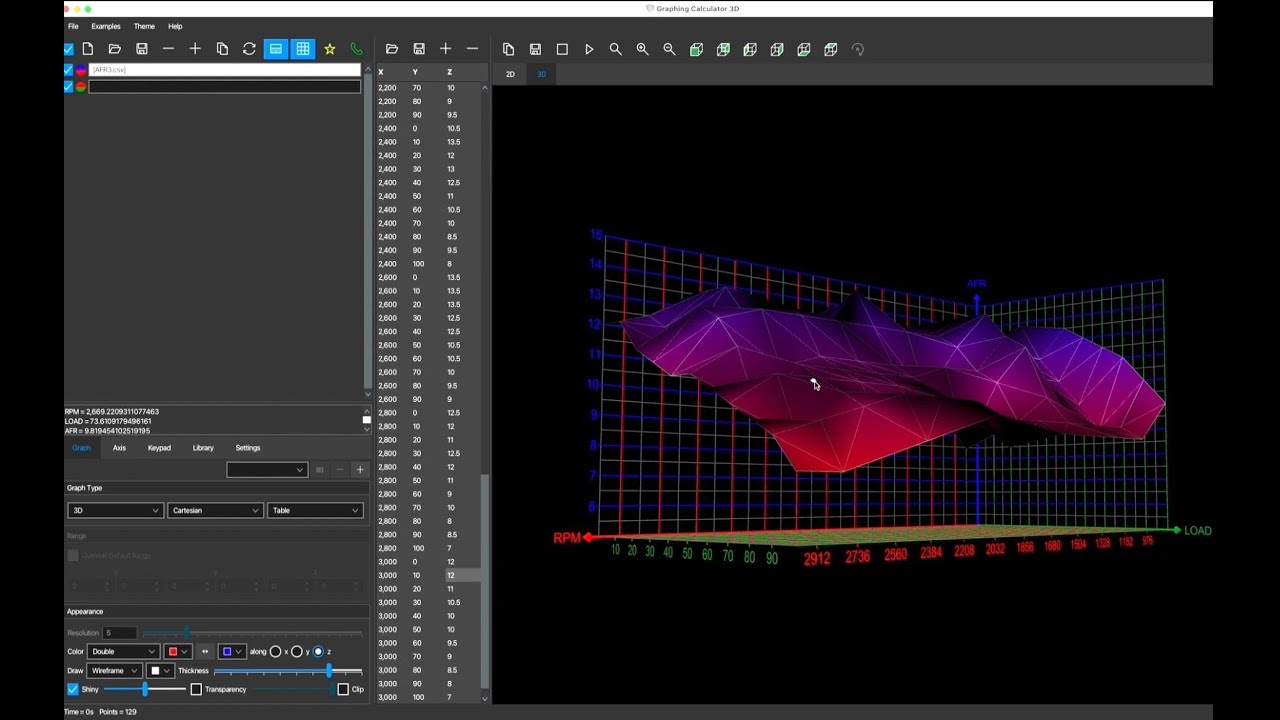Image resolution: width=1280 pixels, height=720 pixels.
Task: Switch to the Keypad tab
Action: tap(159, 448)
